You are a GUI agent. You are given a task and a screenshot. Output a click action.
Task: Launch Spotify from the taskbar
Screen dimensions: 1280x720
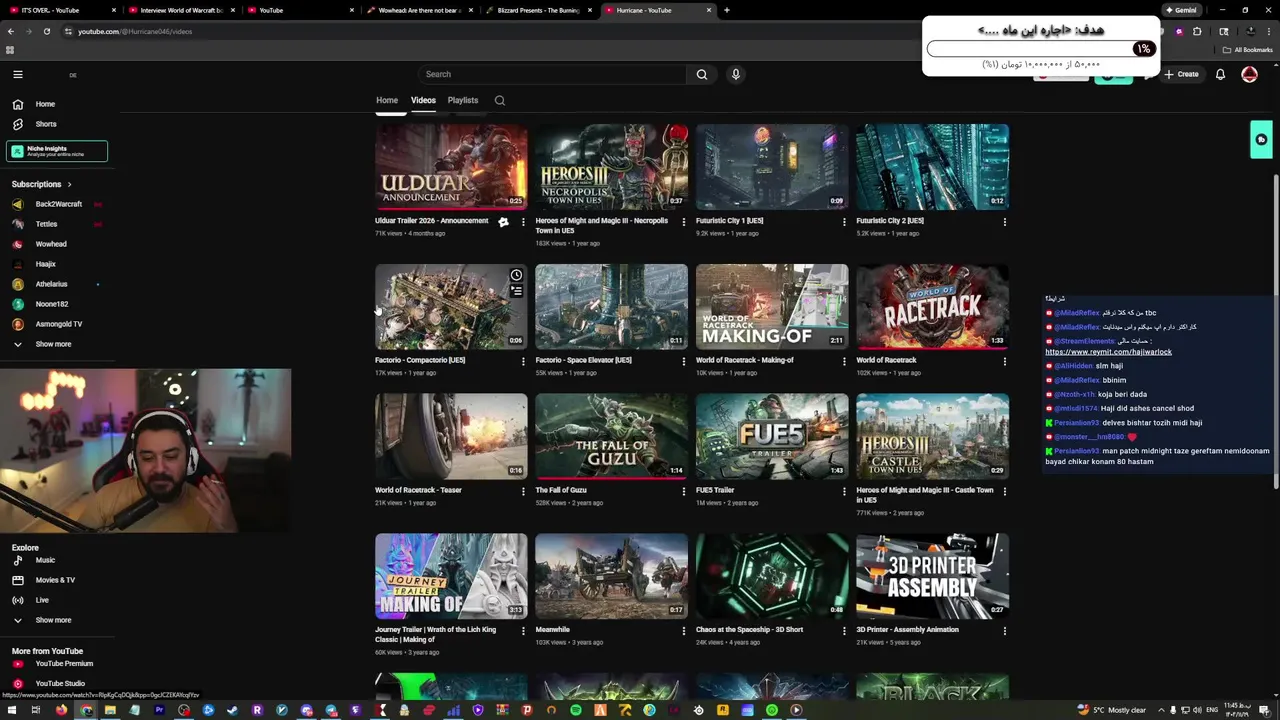coord(576,710)
